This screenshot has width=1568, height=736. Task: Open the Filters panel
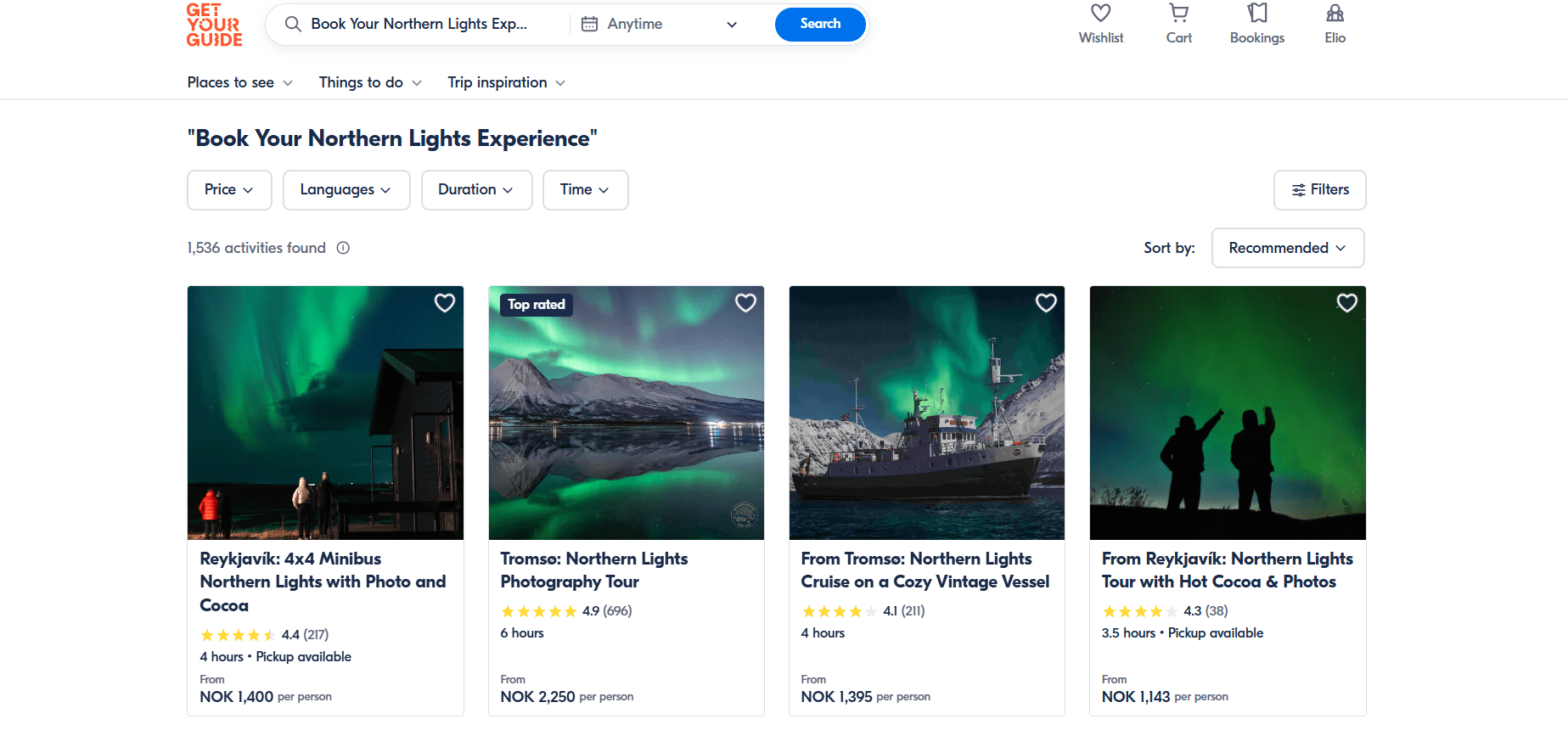click(x=1319, y=190)
